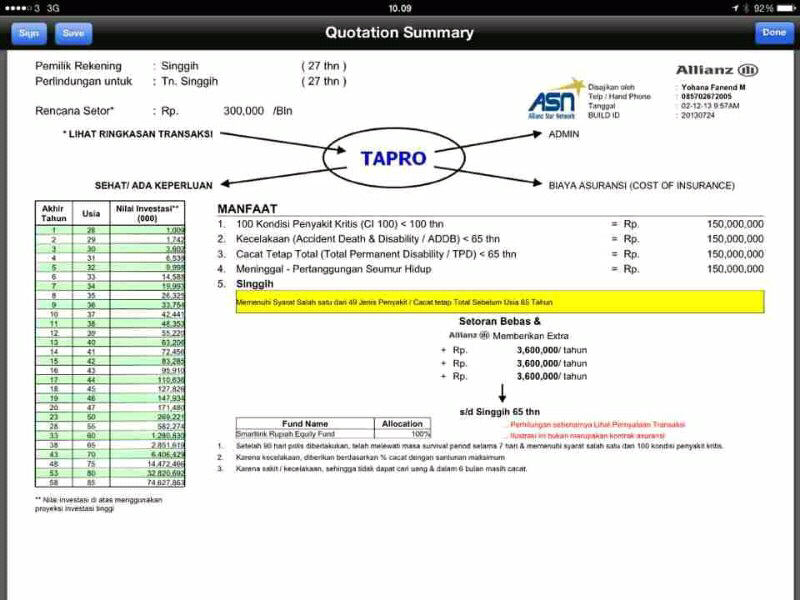The image size is (800, 600).
Task: Select the TAPRO oval
Action: point(393,158)
